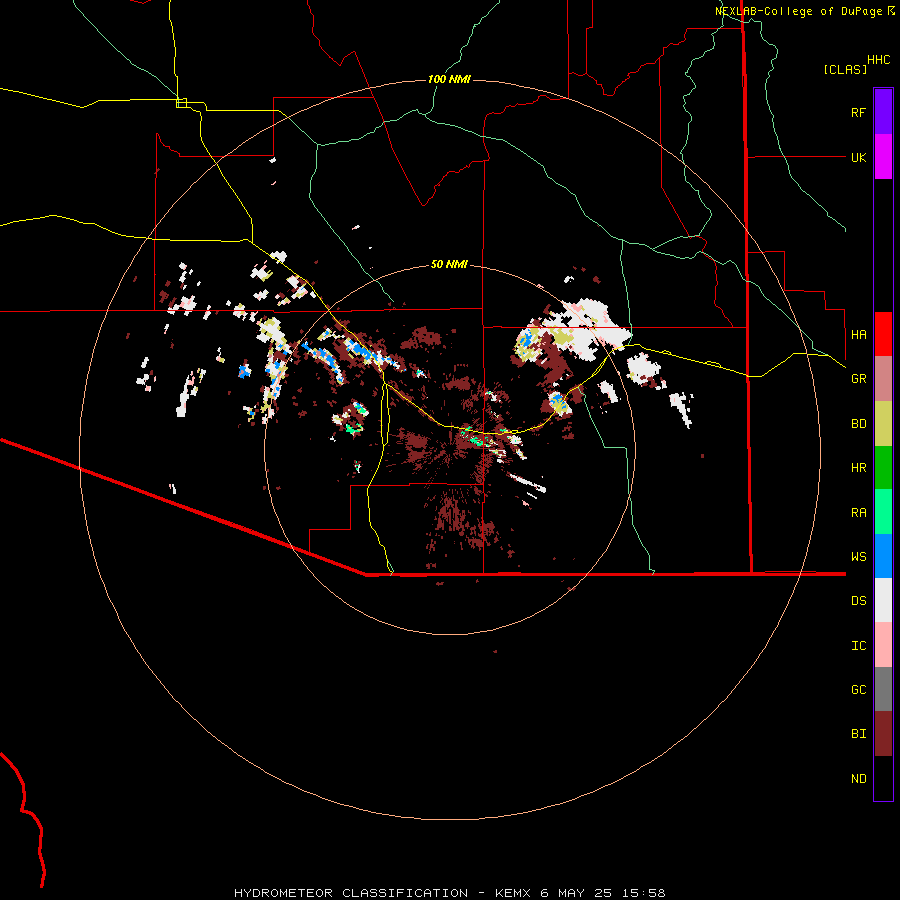
Task: Click the WS legend label
Action: [x=858, y=557]
